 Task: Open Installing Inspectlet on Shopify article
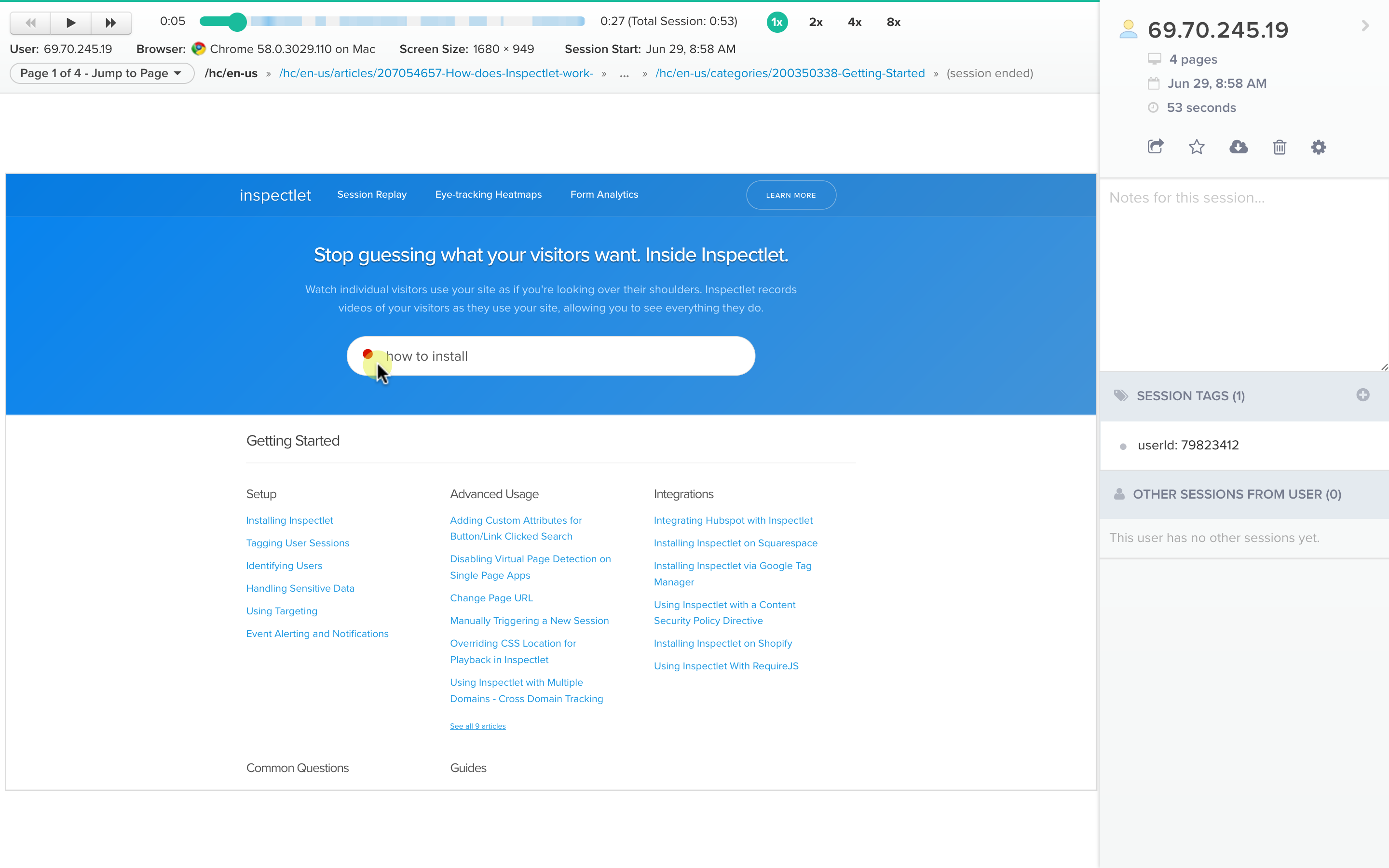pyautogui.click(x=722, y=644)
